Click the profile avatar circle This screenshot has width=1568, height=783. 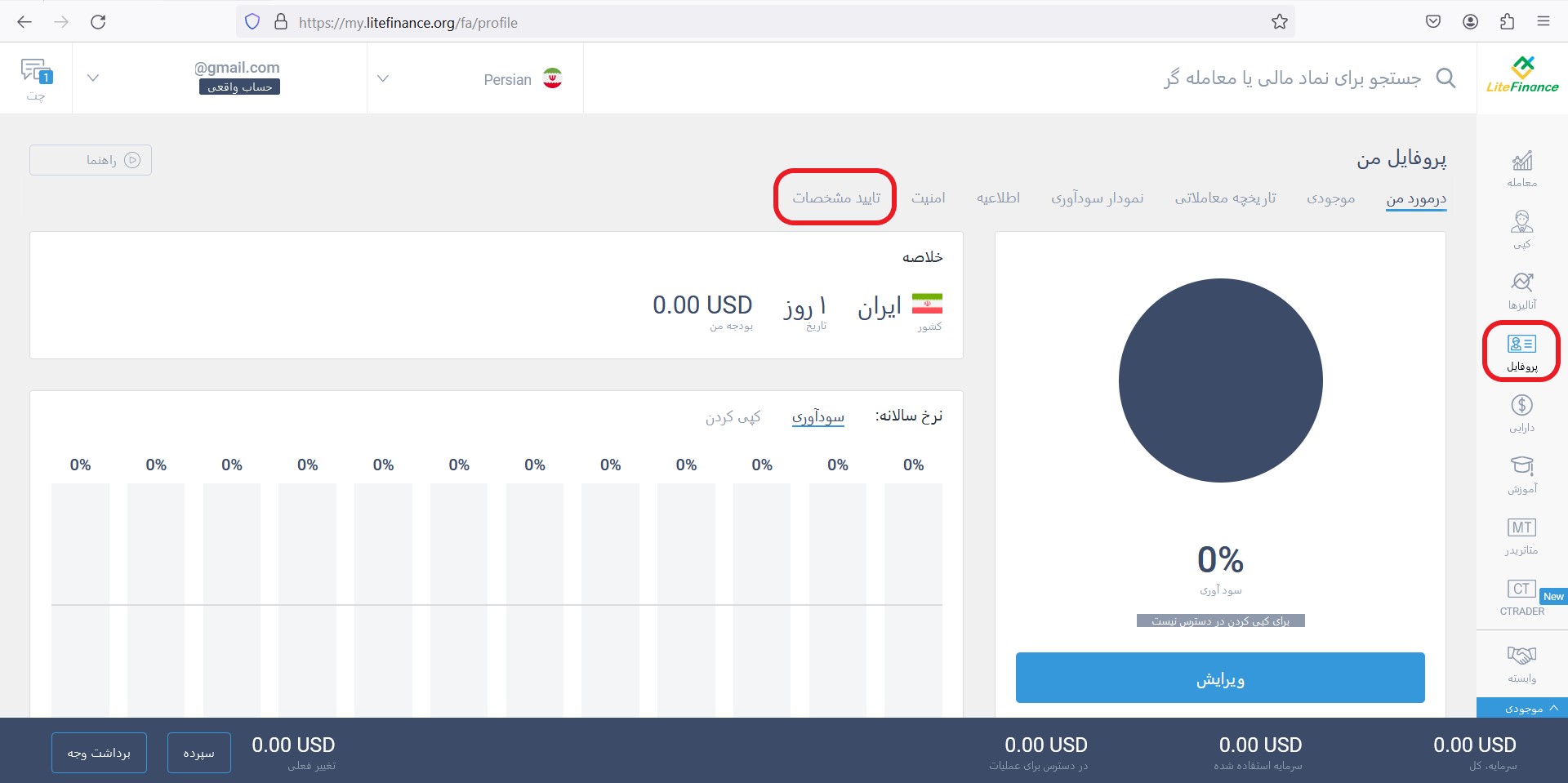tap(1220, 380)
